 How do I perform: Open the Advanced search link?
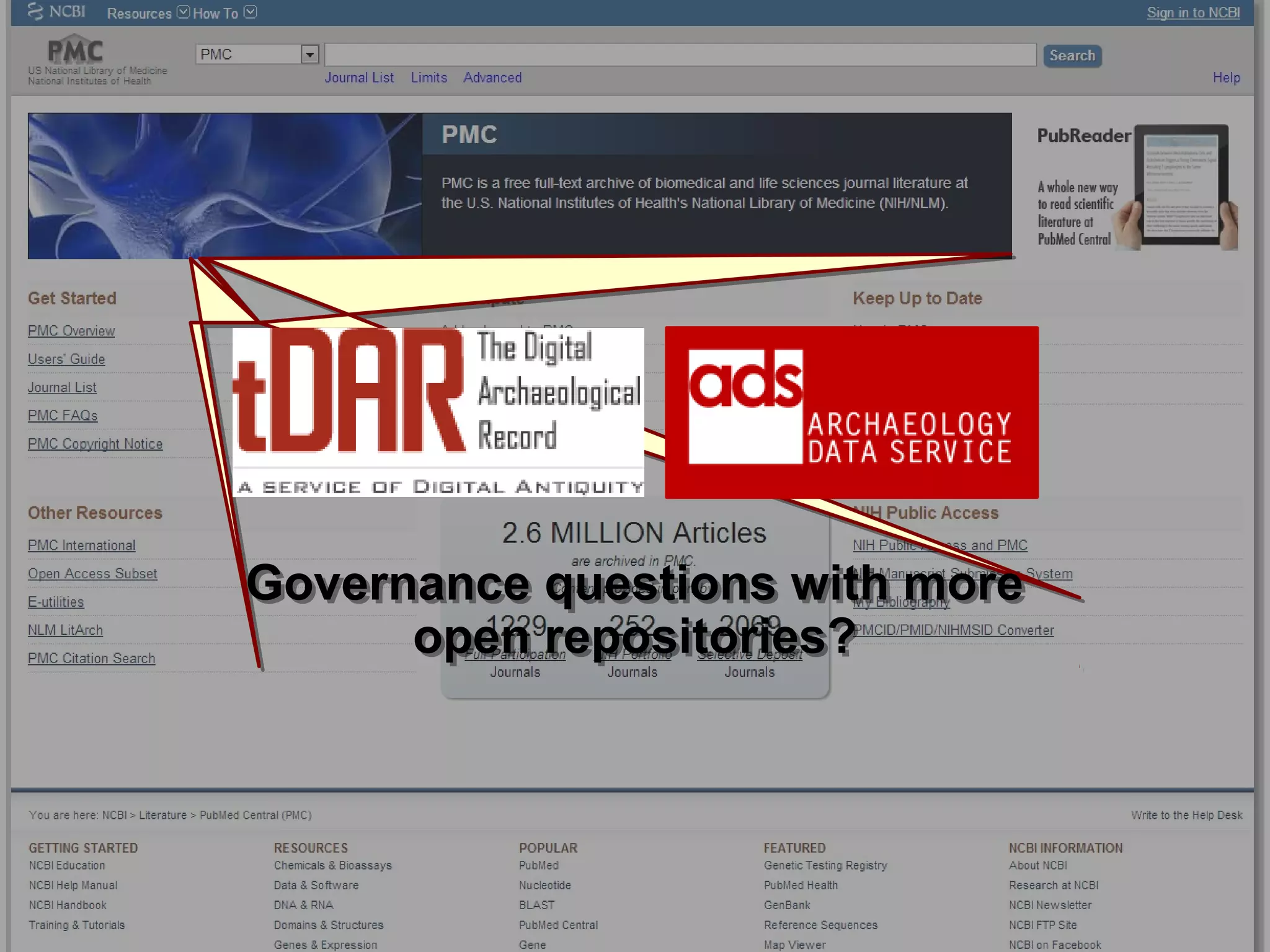coord(492,77)
